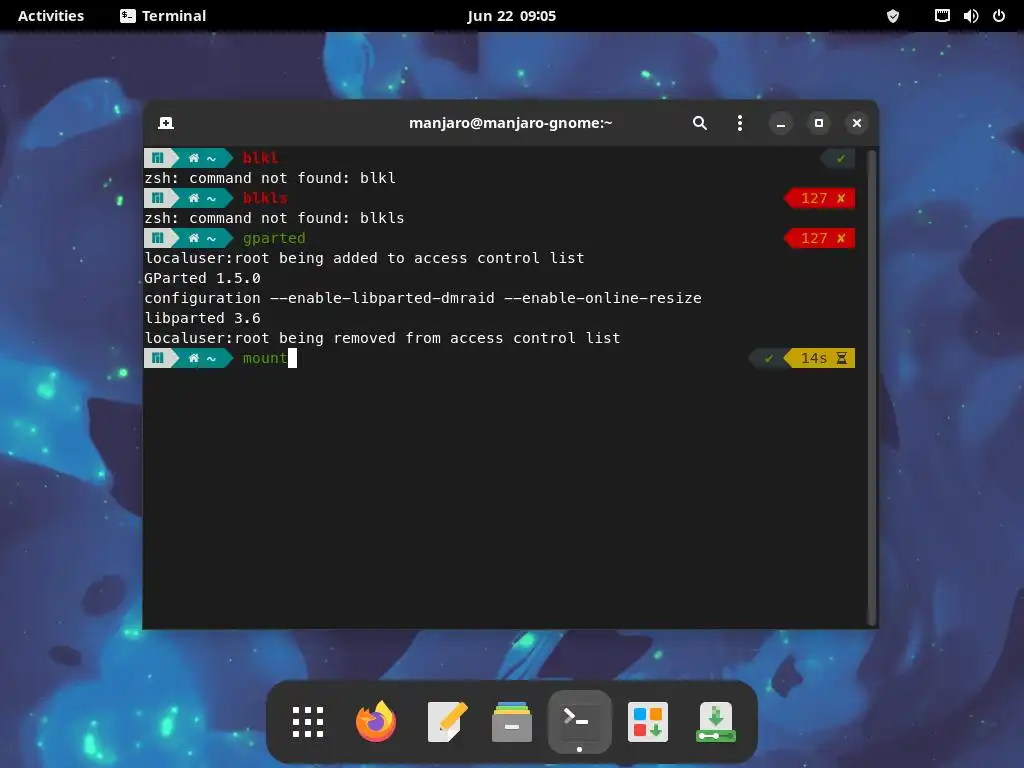Open the power menu icon
This screenshot has height=768, width=1024.
pos(999,16)
